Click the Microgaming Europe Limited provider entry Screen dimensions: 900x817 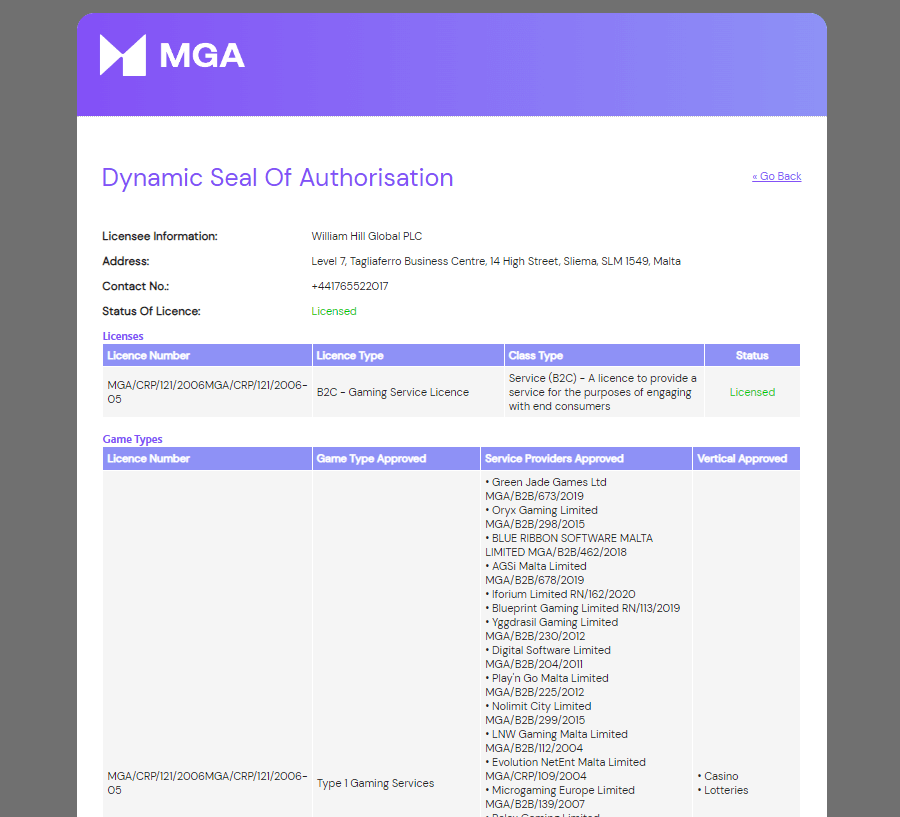point(560,797)
